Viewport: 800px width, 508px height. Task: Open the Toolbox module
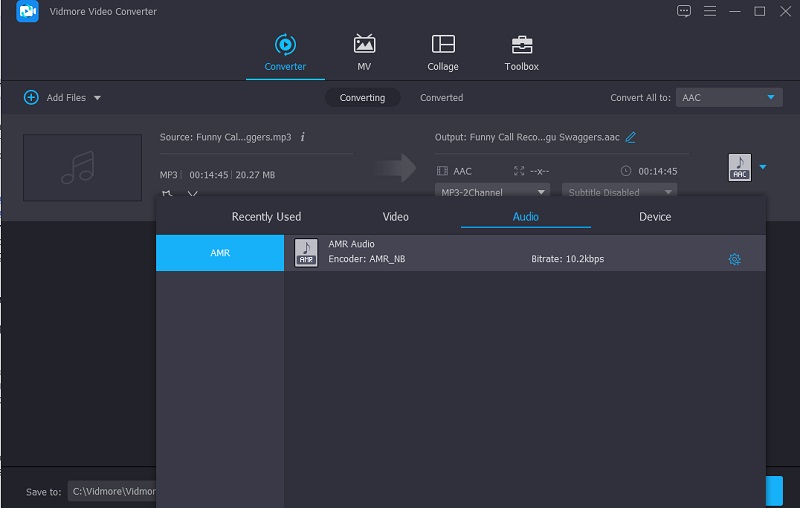coord(521,53)
